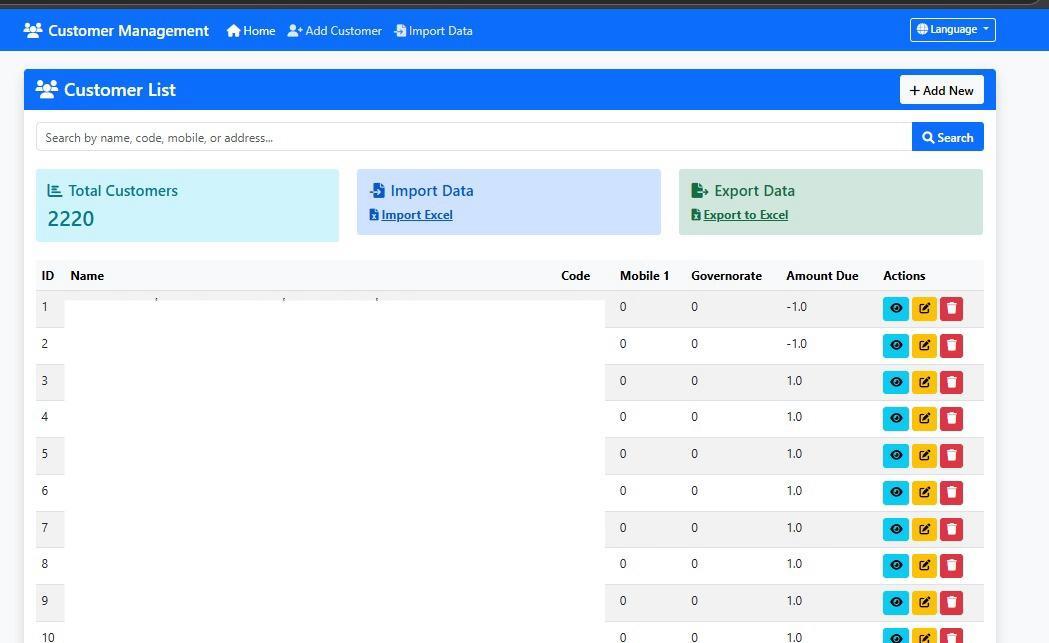Image resolution: width=1049 pixels, height=643 pixels.
Task: Click the red delete icon for customer 5
Action: [x=951, y=455]
